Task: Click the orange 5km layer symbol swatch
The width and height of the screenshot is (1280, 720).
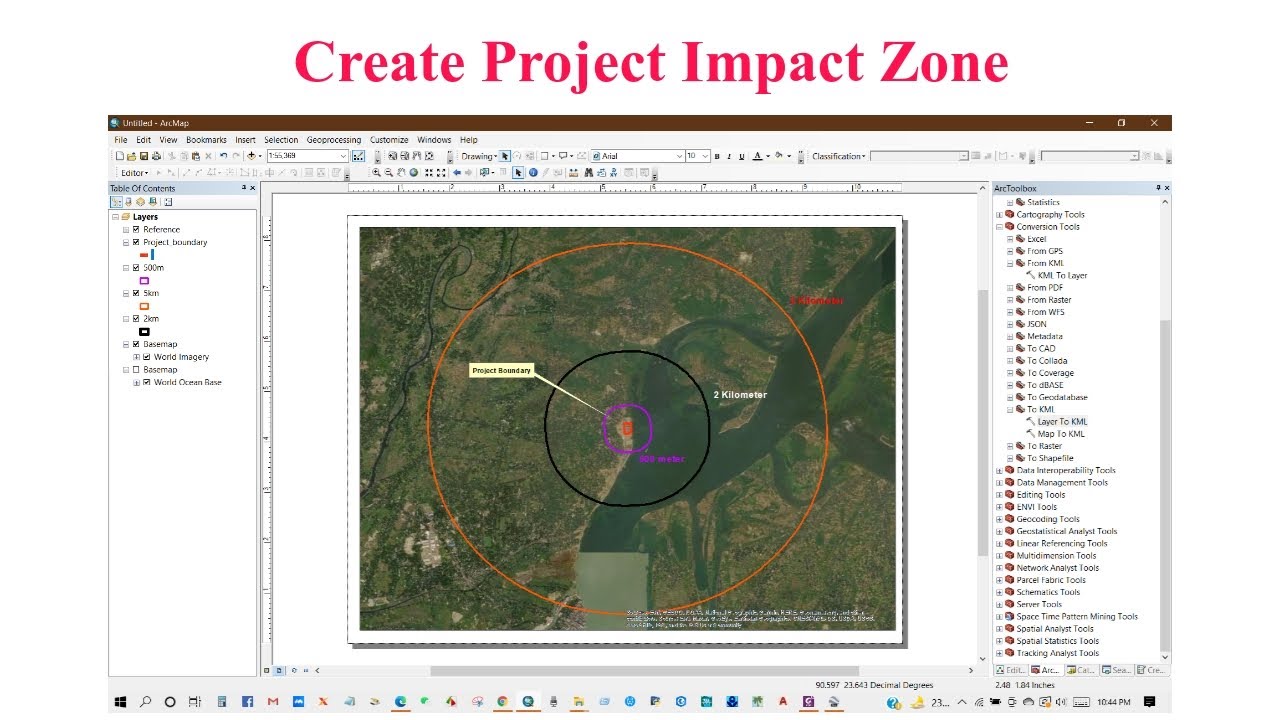Action: click(144, 306)
